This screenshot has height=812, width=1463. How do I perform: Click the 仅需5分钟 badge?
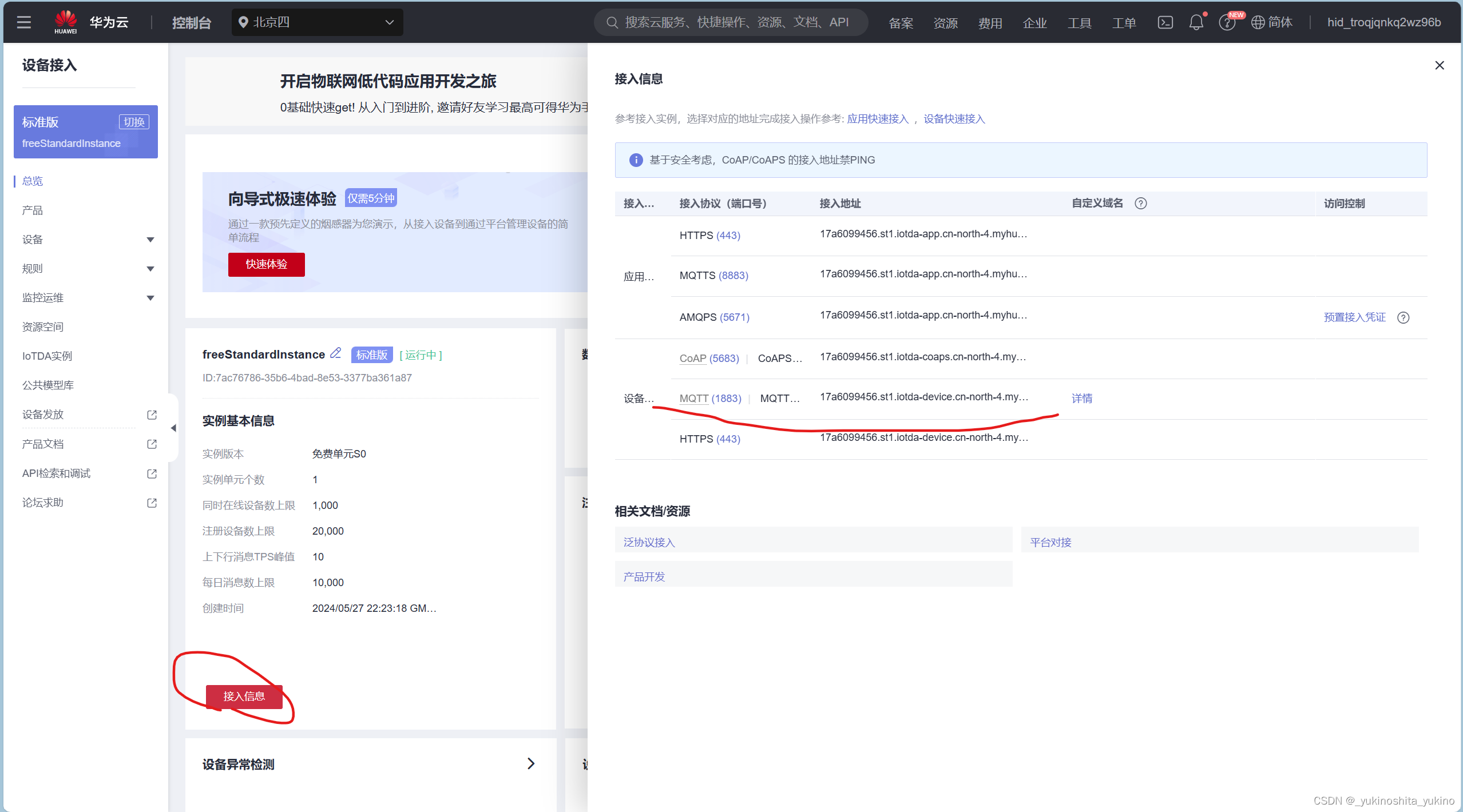(x=371, y=198)
